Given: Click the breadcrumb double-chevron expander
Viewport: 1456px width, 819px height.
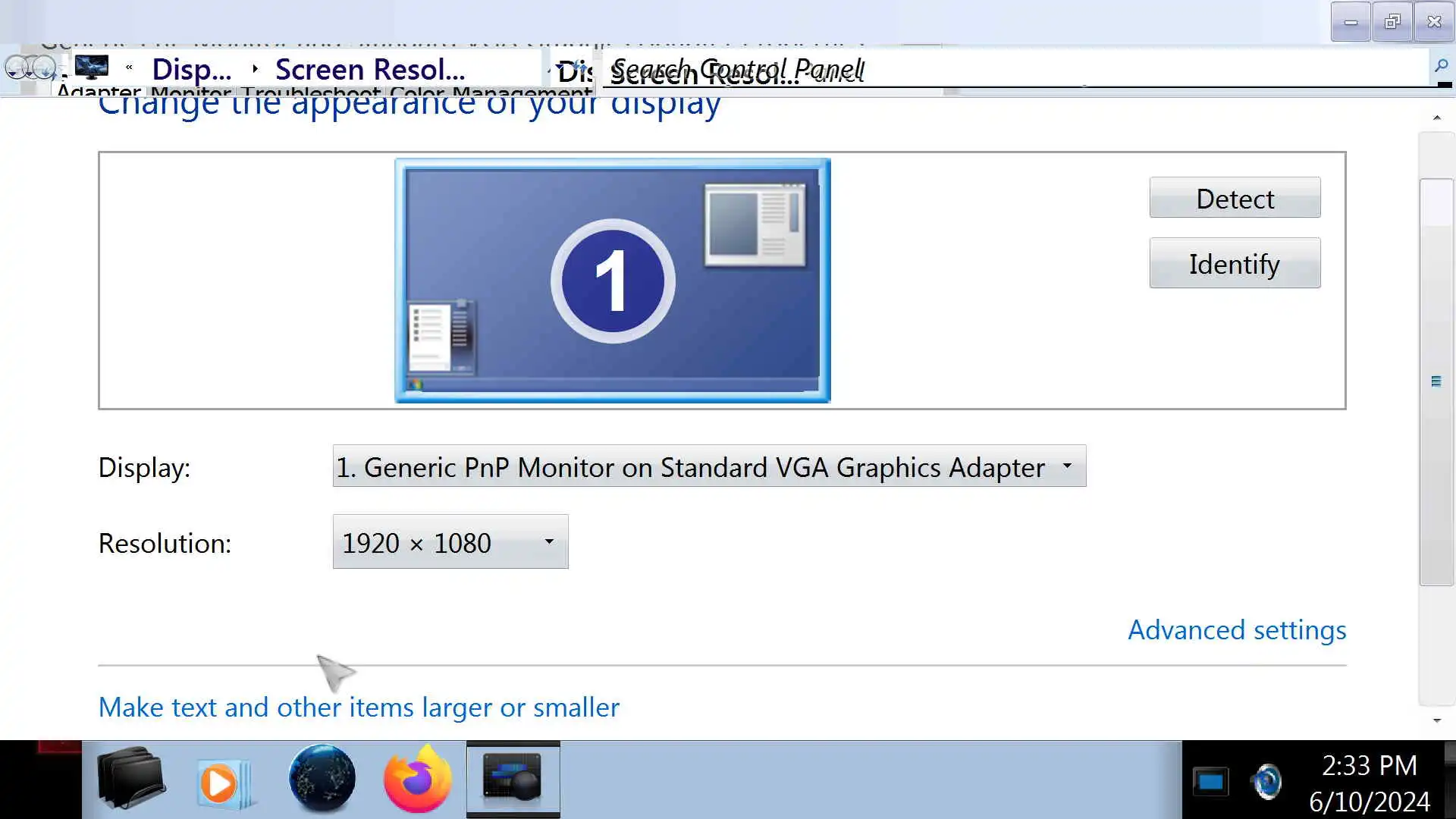Looking at the screenshot, I should click(129, 67).
